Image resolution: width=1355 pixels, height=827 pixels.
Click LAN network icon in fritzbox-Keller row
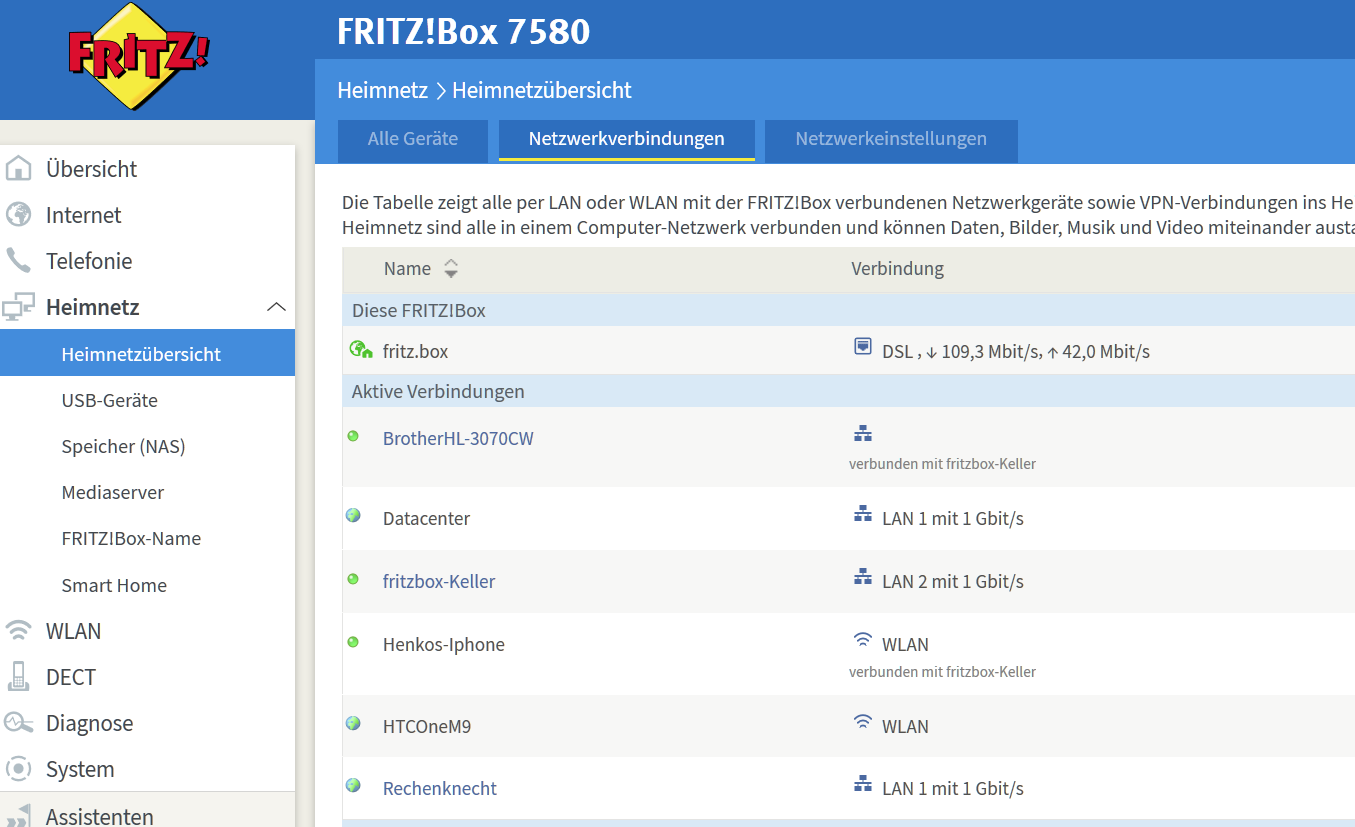[x=862, y=577]
